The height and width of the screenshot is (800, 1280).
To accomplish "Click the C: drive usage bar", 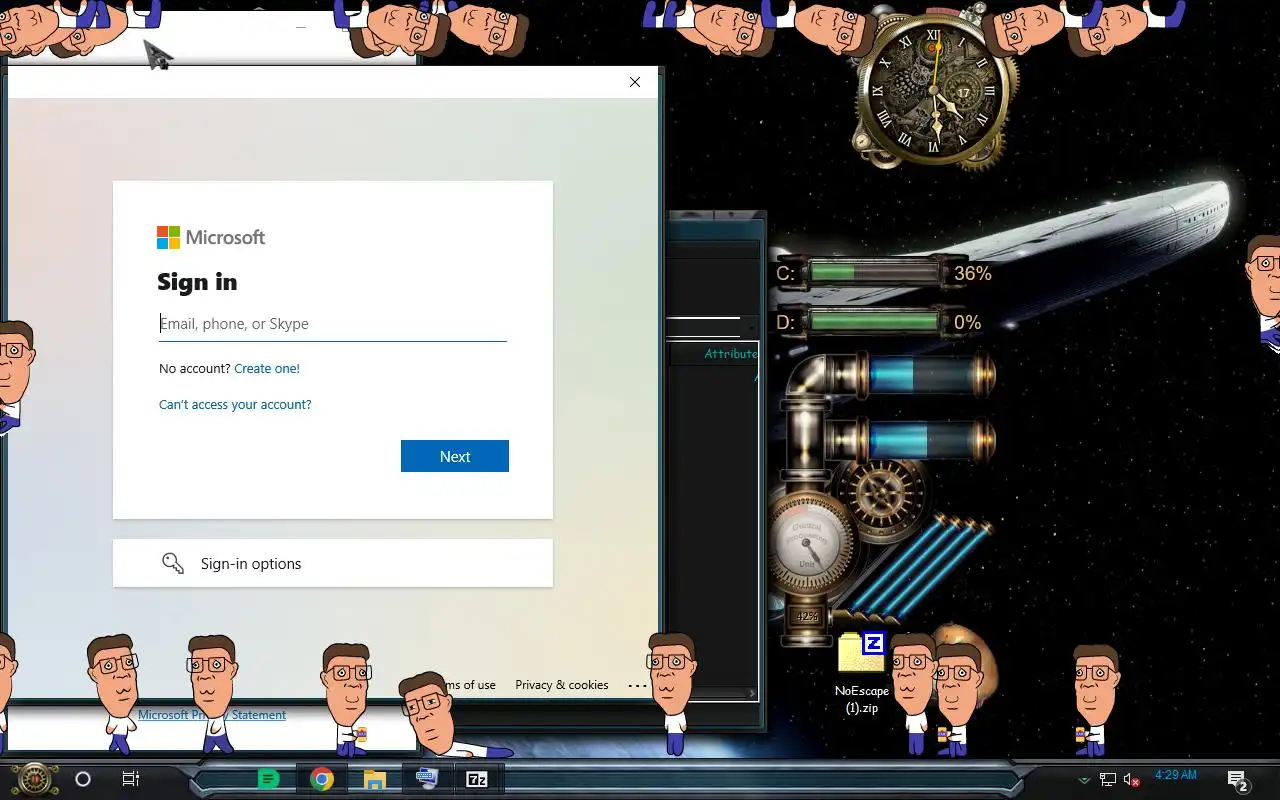I will (x=875, y=272).
